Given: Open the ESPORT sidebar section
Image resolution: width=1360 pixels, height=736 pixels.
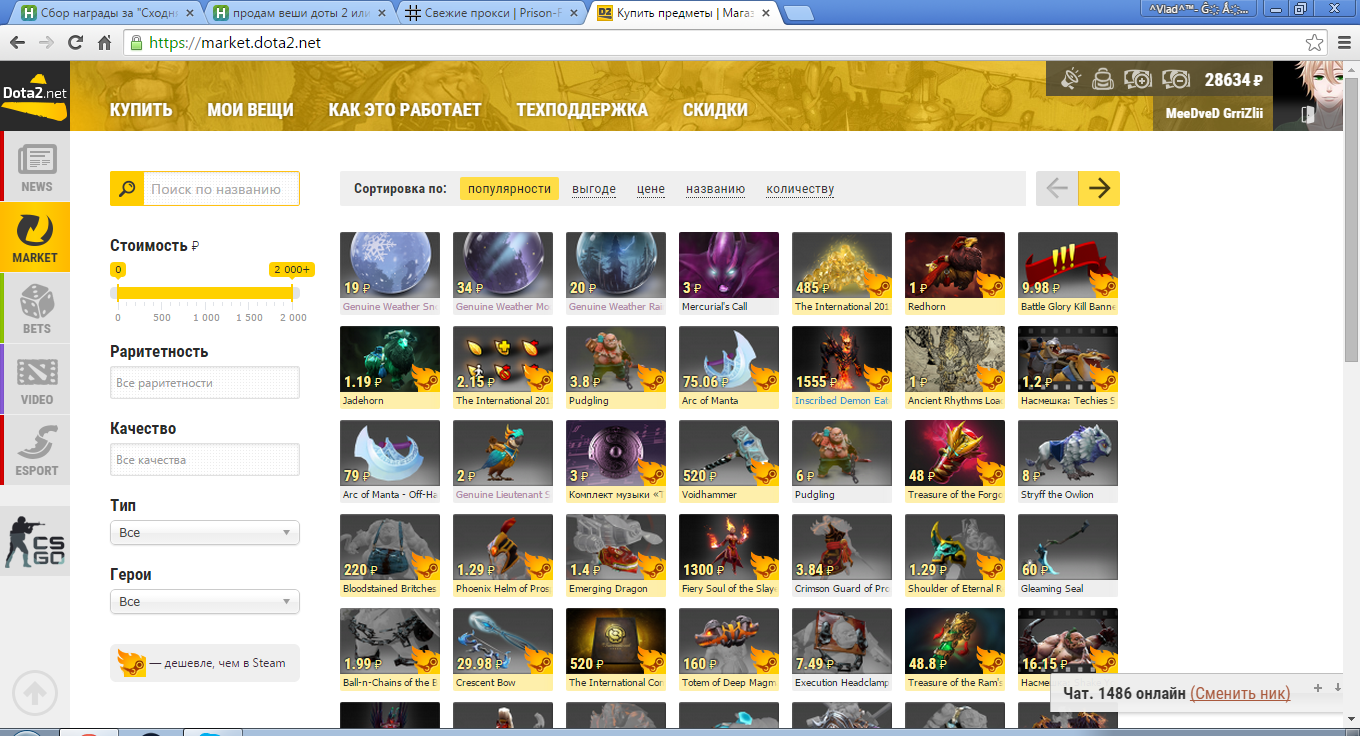Looking at the screenshot, I should pos(36,450).
